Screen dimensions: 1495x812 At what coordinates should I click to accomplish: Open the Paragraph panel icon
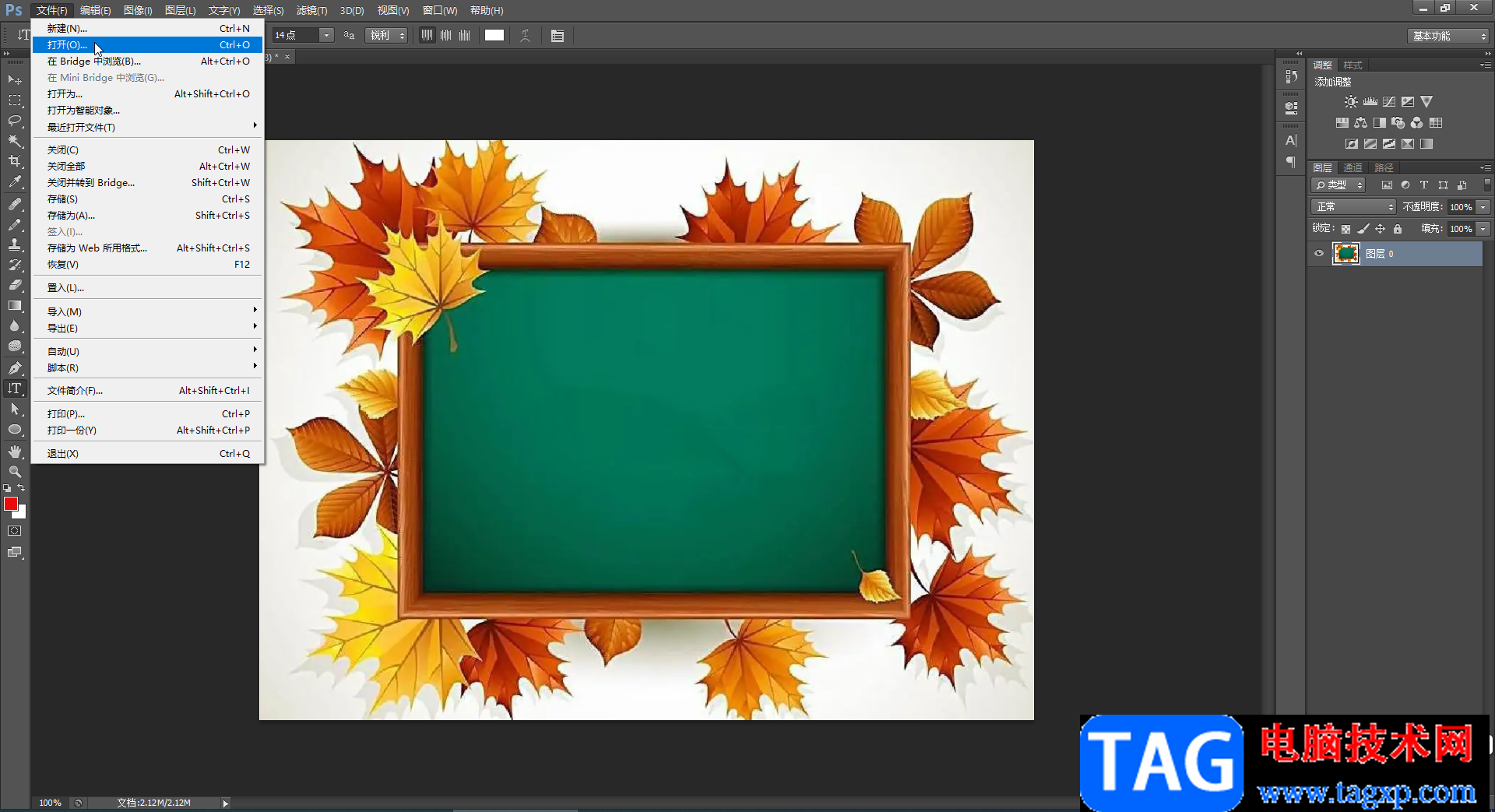[x=1292, y=162]
